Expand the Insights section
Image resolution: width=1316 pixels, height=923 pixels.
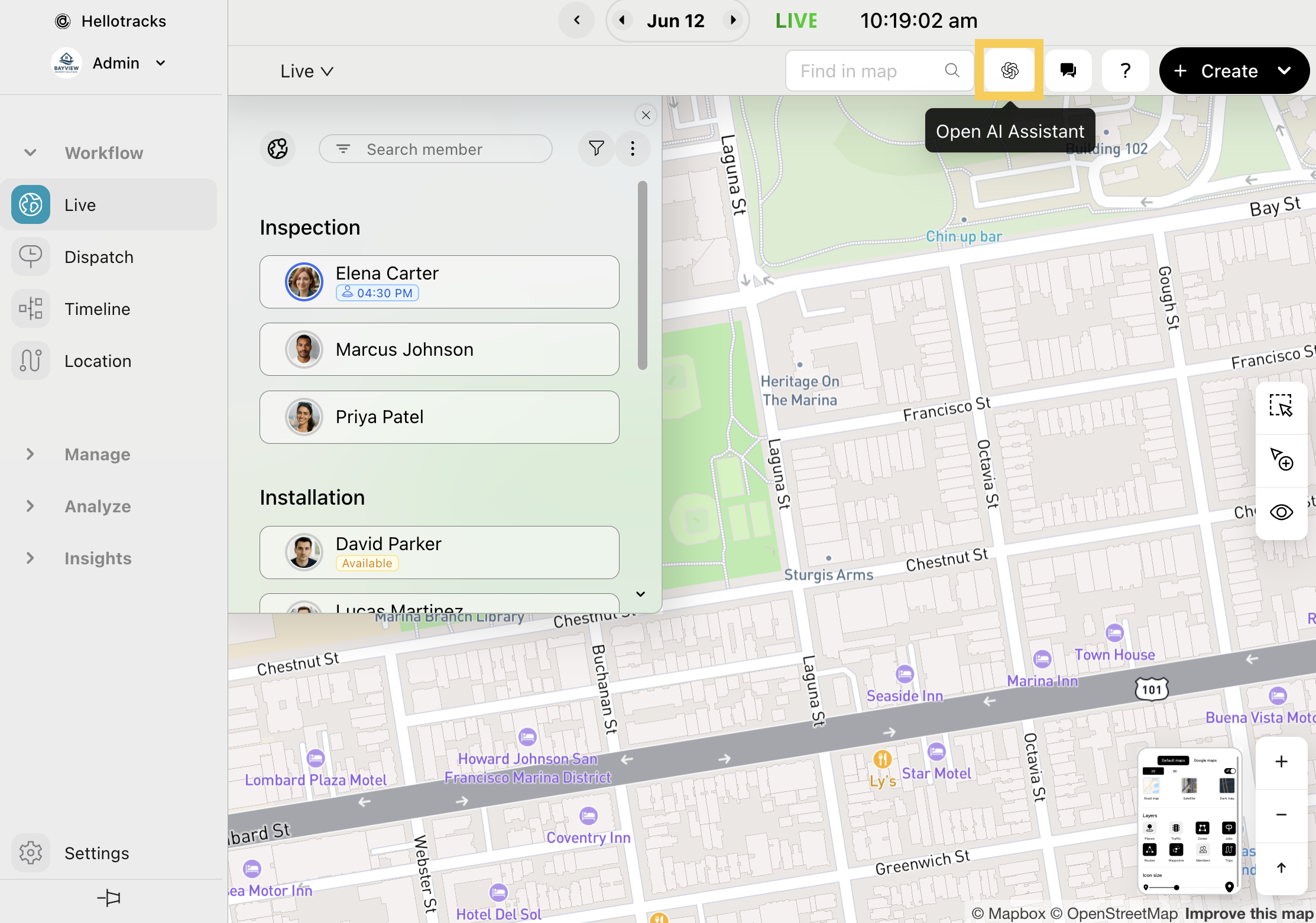(30, 558)
